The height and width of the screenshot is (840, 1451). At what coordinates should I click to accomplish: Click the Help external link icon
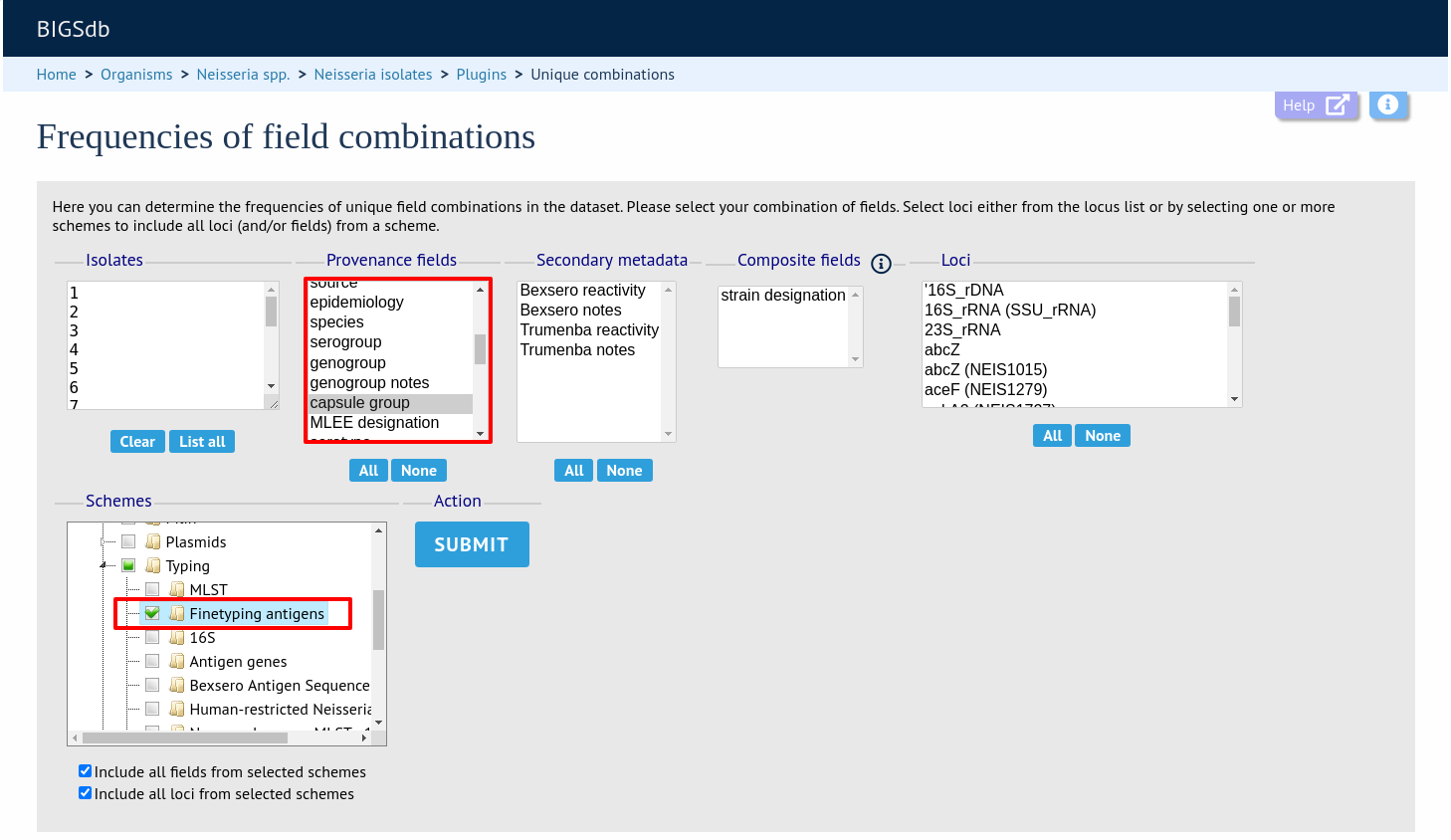click(x=1337, y=105)
